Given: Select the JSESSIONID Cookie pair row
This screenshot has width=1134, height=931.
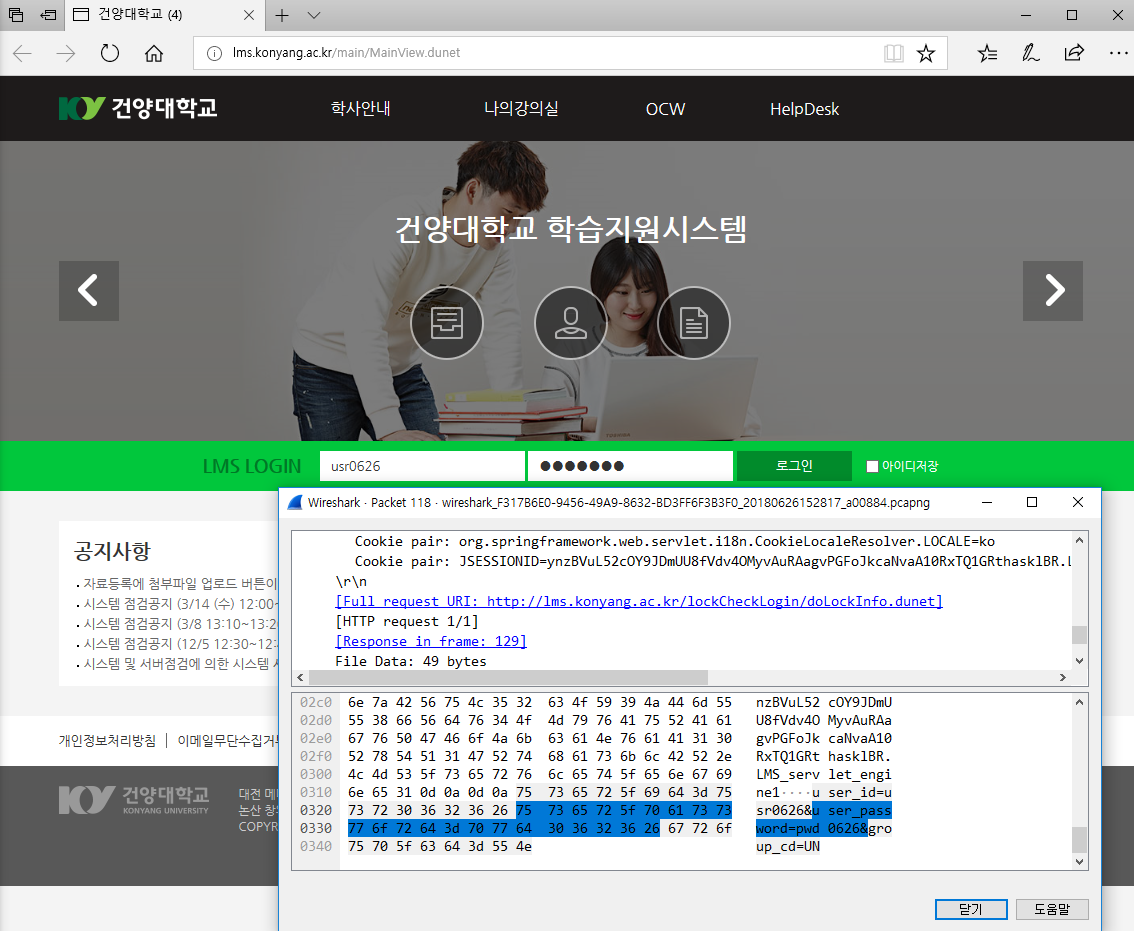Looking at the screenshot, I should pyautogui.click(x=712, y=561).
